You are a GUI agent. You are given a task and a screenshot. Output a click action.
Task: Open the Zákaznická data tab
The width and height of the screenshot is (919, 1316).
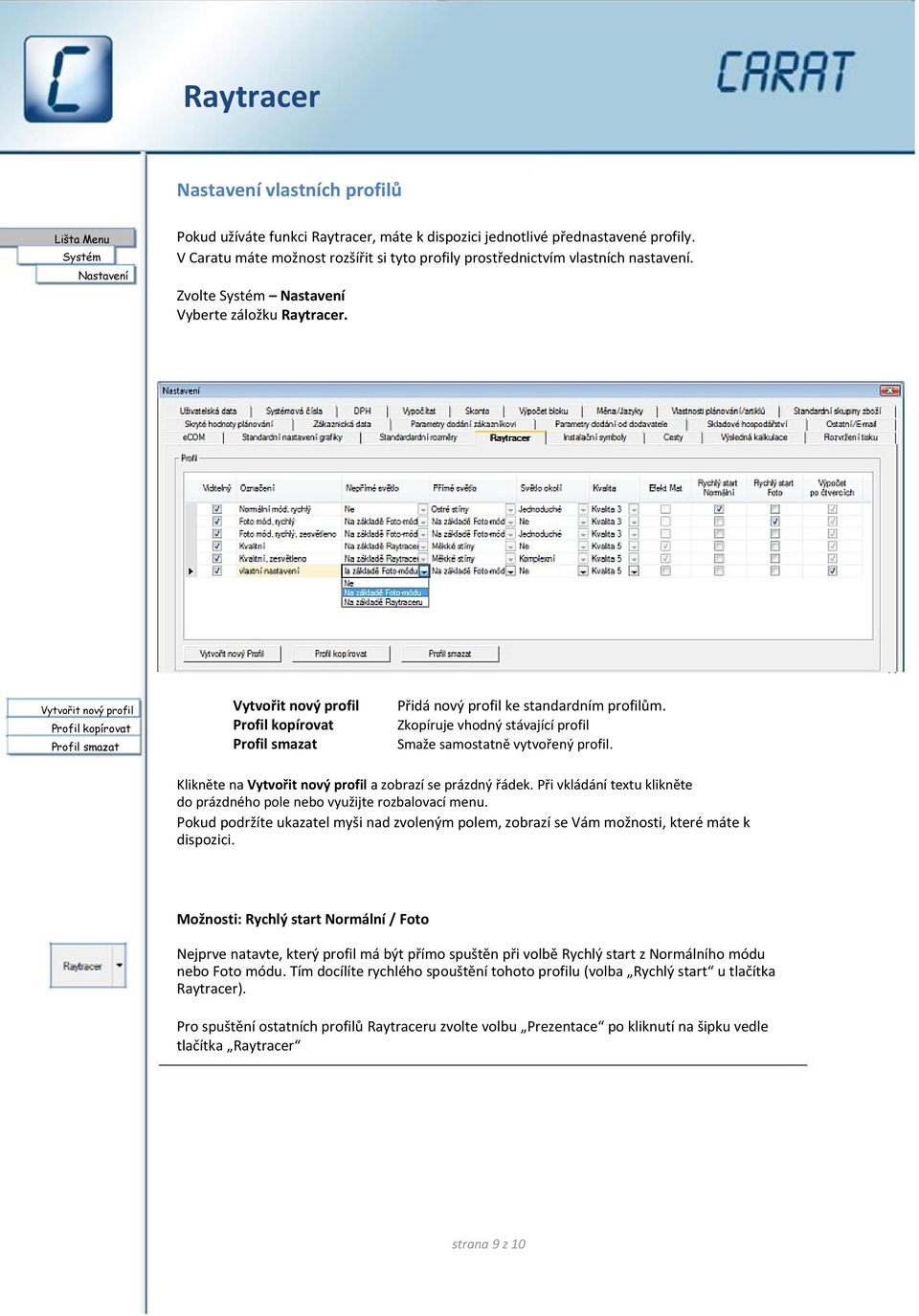[342, 424]
